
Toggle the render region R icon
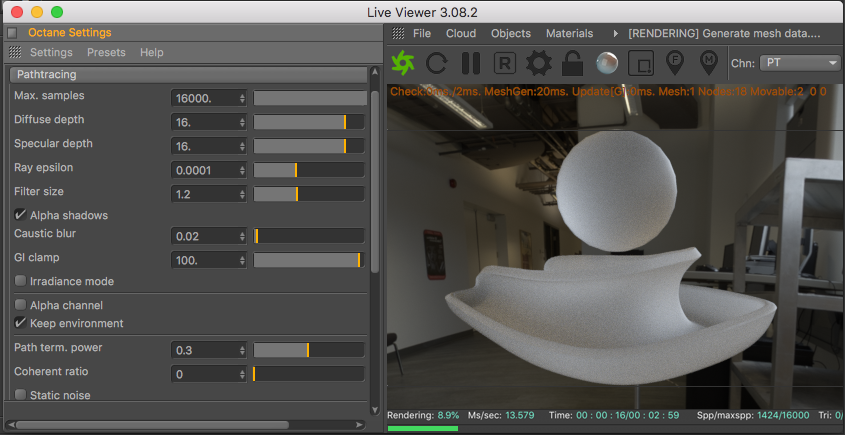click(505, 64)
